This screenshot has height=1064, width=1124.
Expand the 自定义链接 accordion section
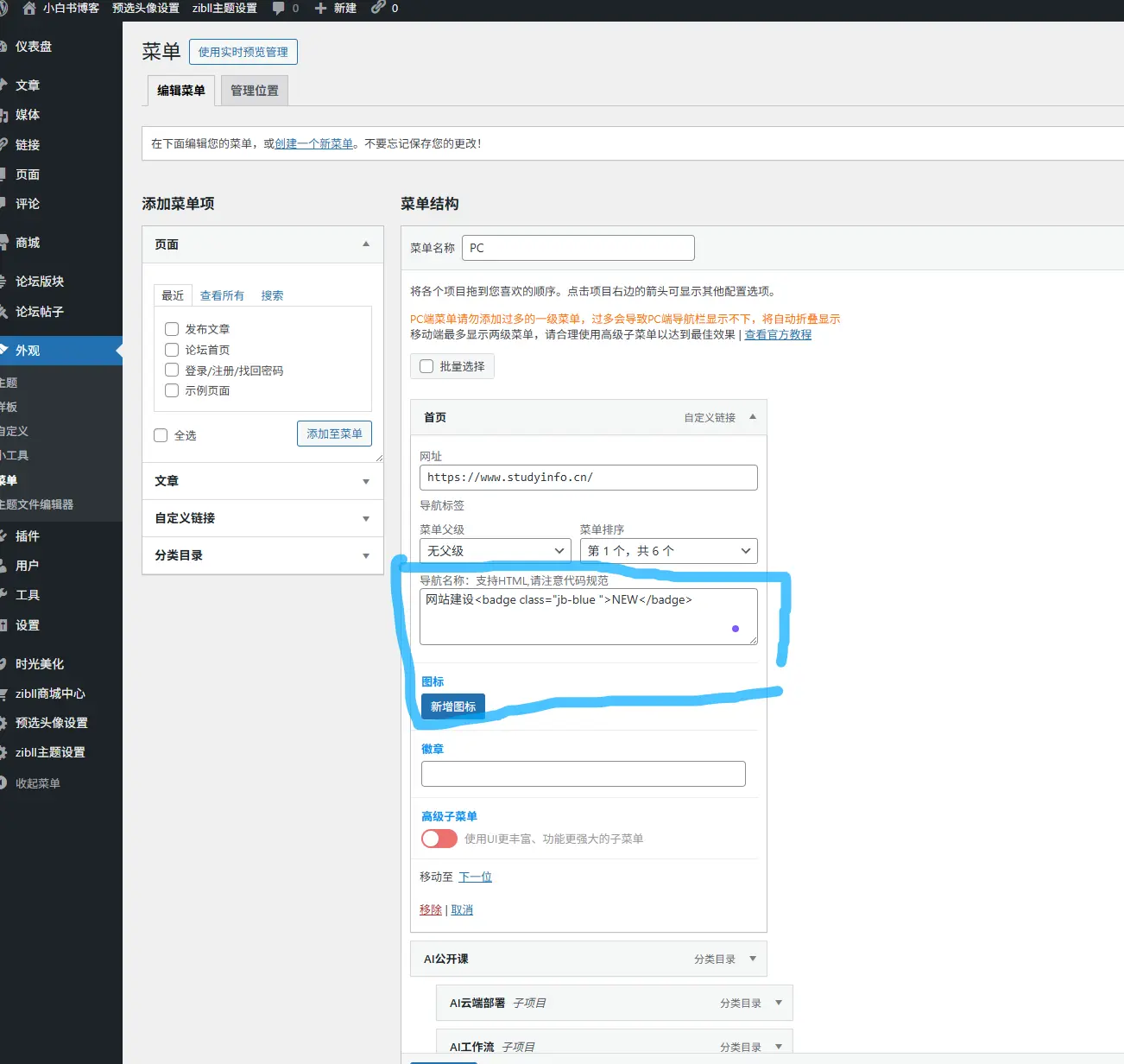(x=262, y=518)
